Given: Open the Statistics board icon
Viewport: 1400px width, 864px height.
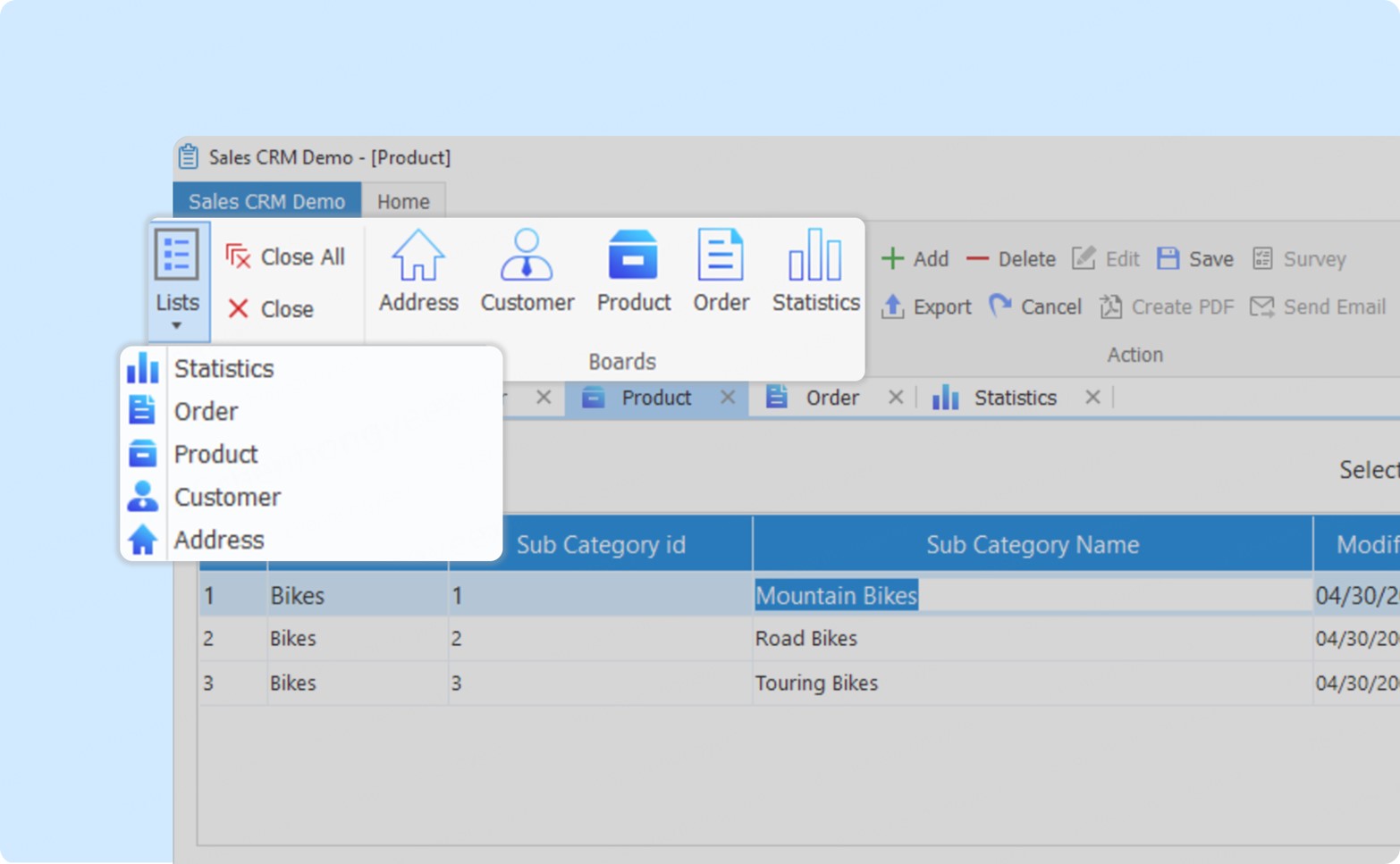Looking at the screenshot, I should (x=815, y=272).
